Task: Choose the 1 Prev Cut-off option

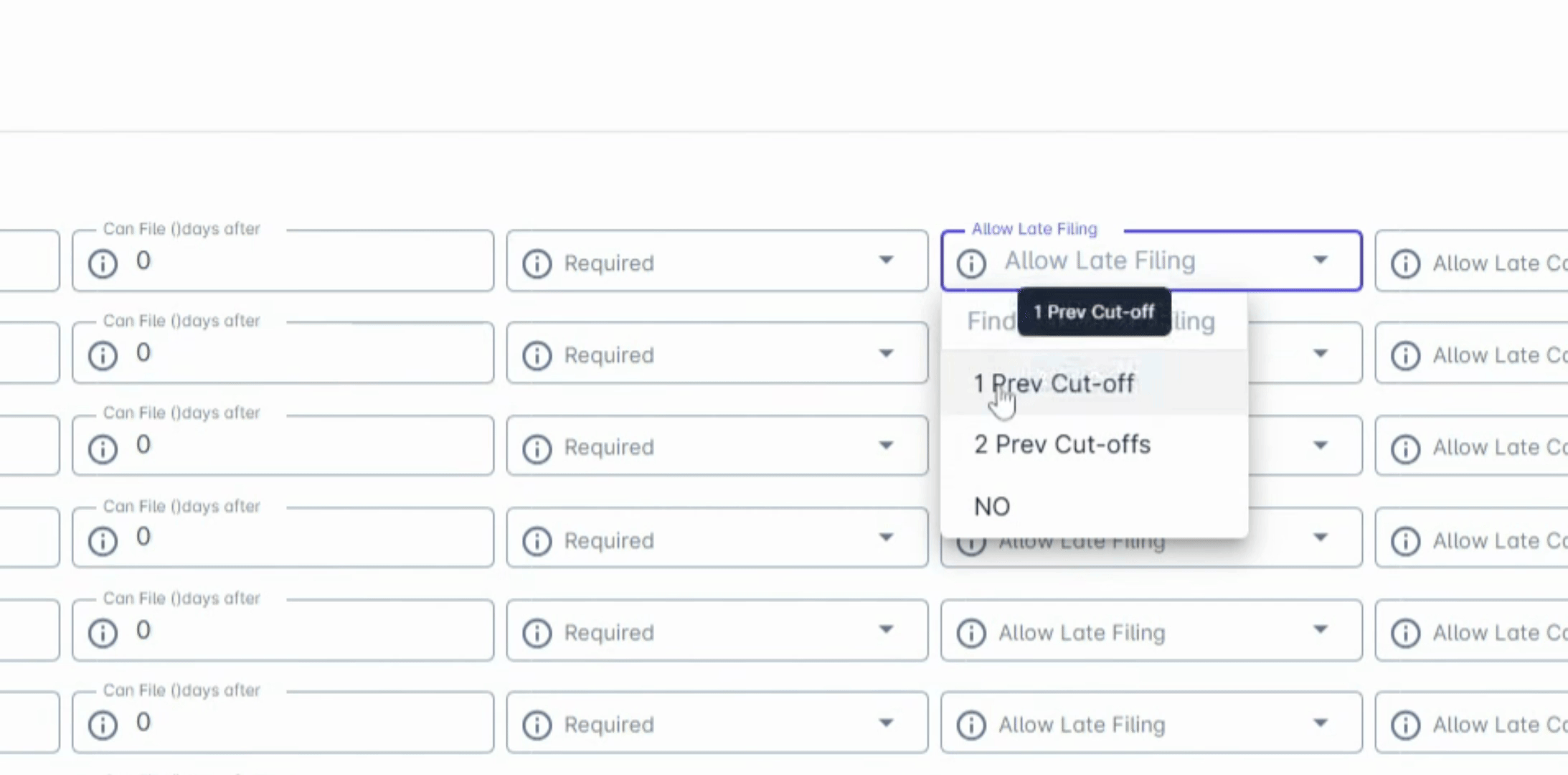Action: click(x=1095, y=383)
